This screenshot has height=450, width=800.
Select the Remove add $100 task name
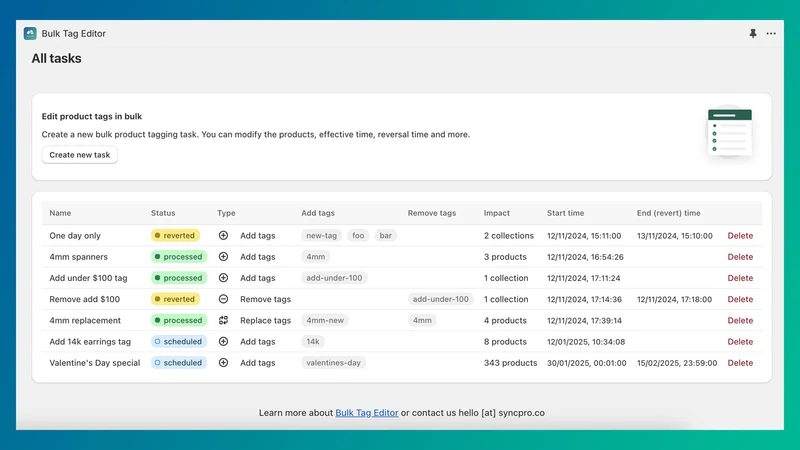[85, 299]
